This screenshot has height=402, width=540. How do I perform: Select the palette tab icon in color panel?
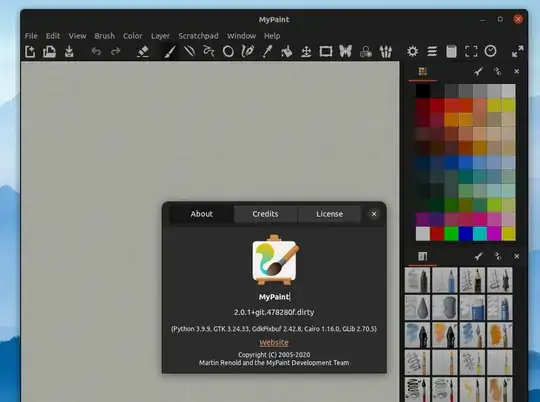pyautogui.click(x=423, y=71)
